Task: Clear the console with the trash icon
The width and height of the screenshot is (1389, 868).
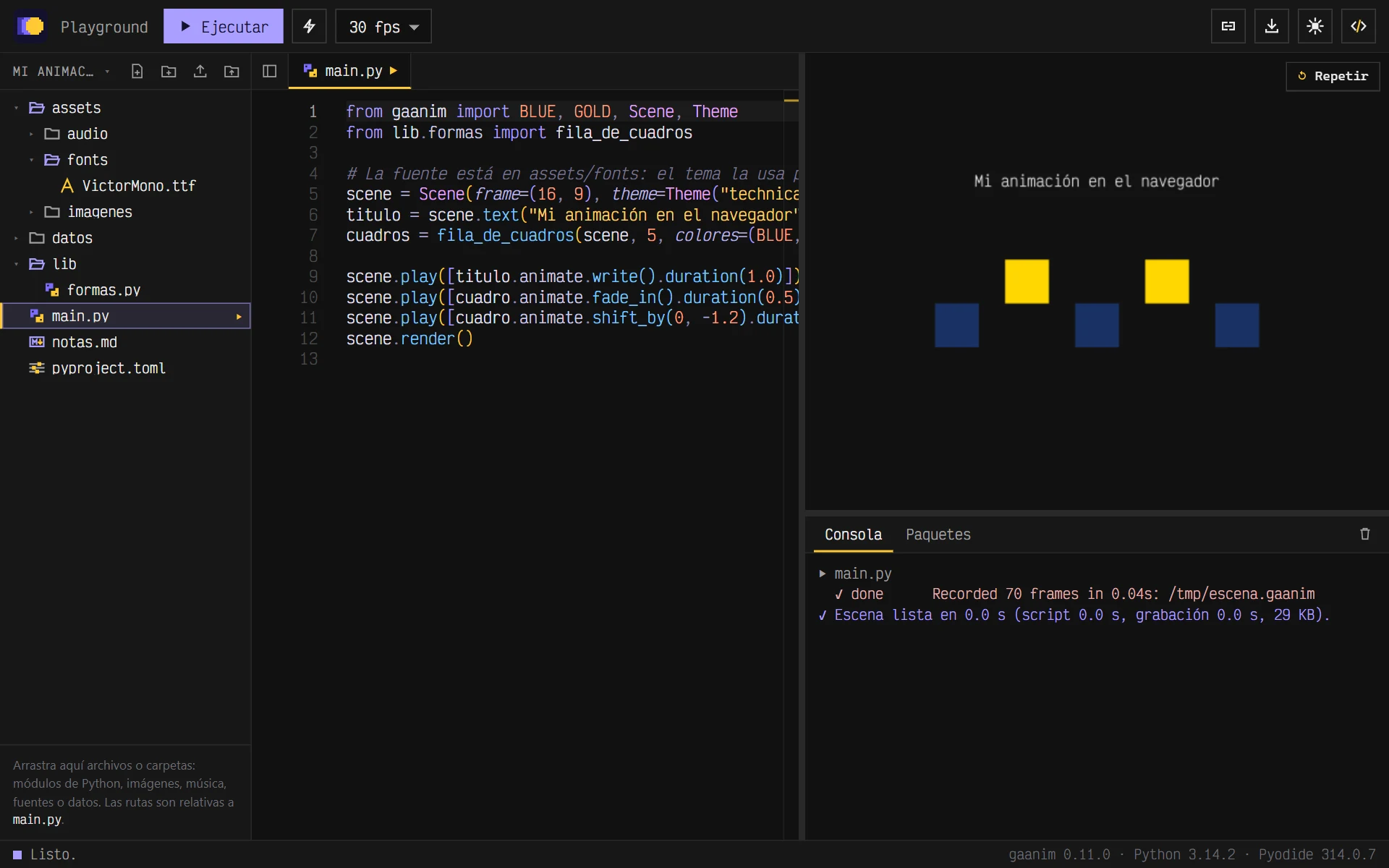Action: pyautogui.click(x=1364, y=534)
